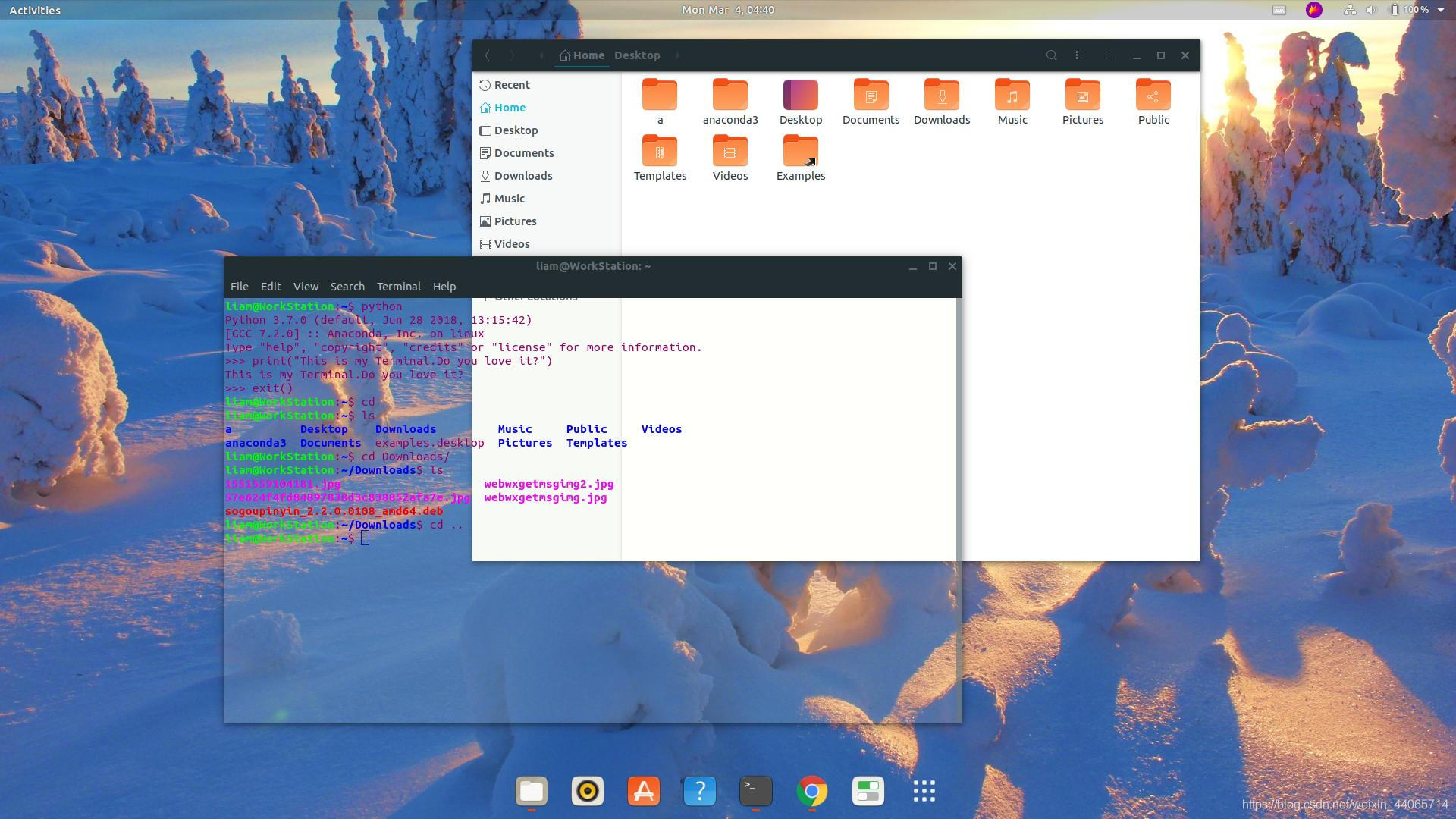Open the terminal Edit menu
The height and width of the screenshot is (819, 1456).
pyautogui.click(x=271, y=287)
